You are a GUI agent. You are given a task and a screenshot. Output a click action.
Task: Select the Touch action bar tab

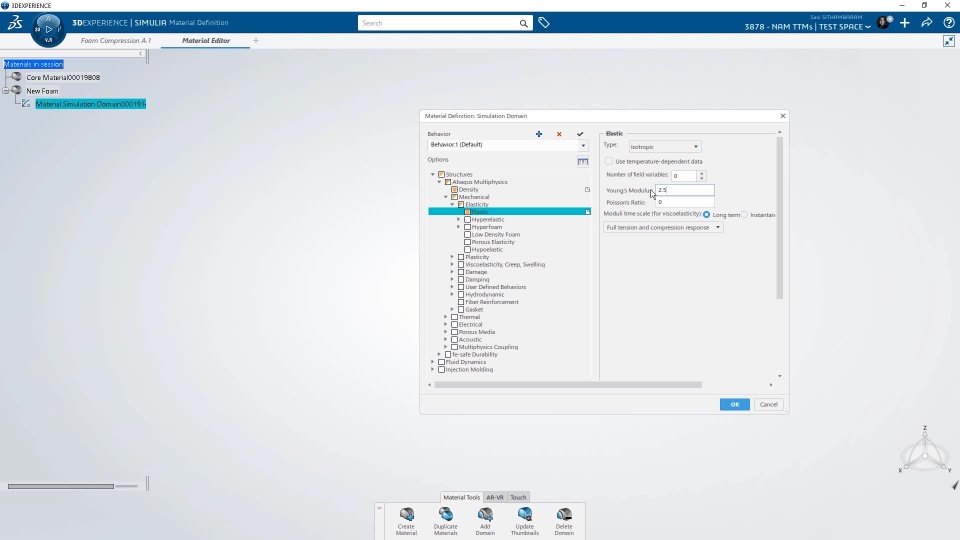518,497
